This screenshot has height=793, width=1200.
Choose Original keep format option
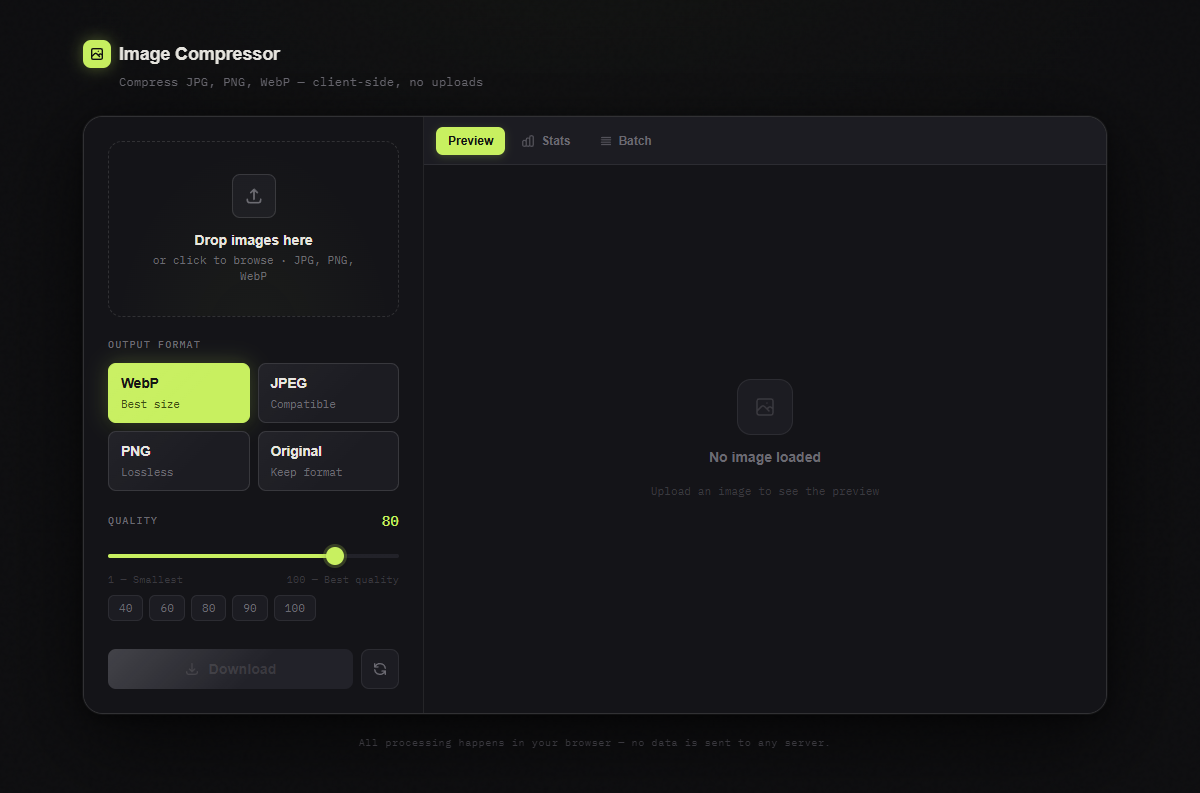pos(328,461)
